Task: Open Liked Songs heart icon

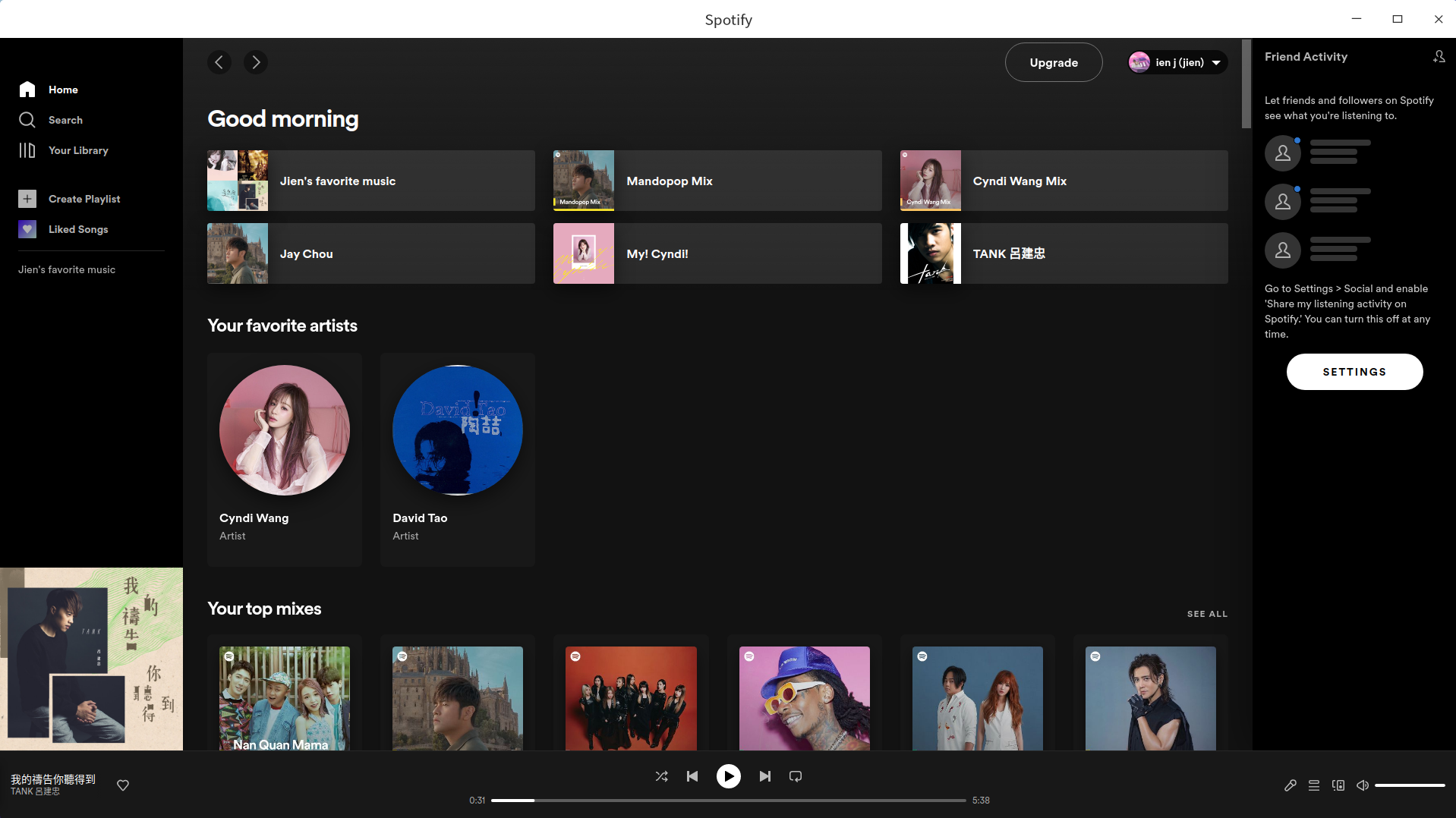Action: pyautogui.click(x=27, y=229)
